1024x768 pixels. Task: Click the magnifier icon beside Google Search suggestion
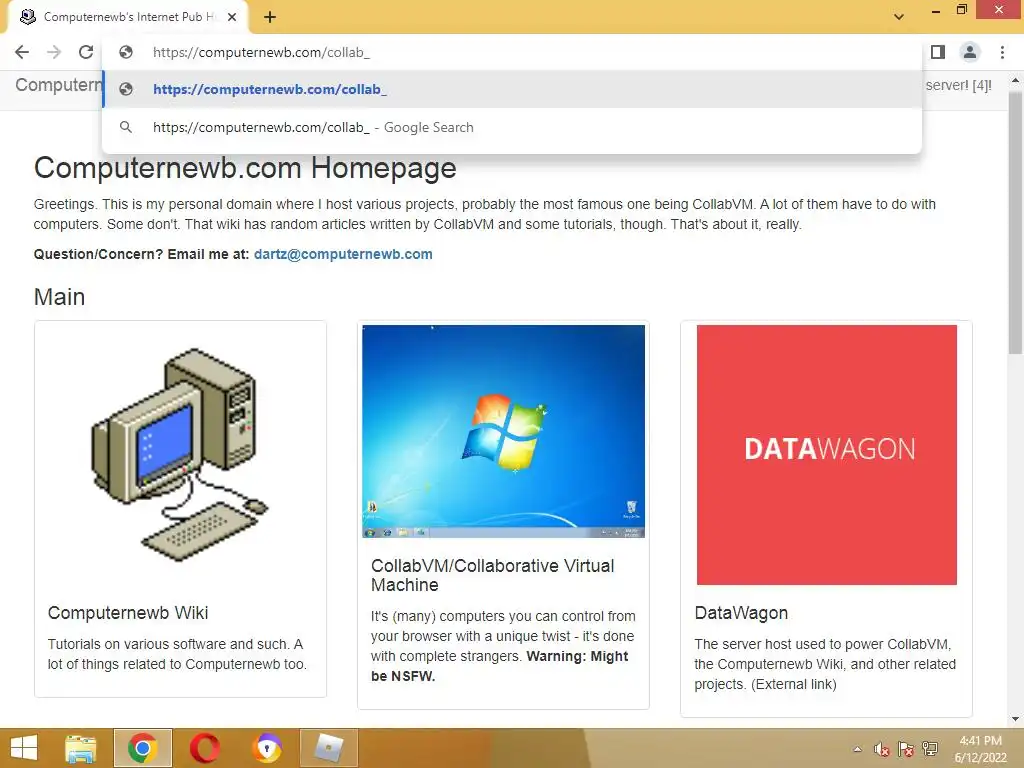126,127
